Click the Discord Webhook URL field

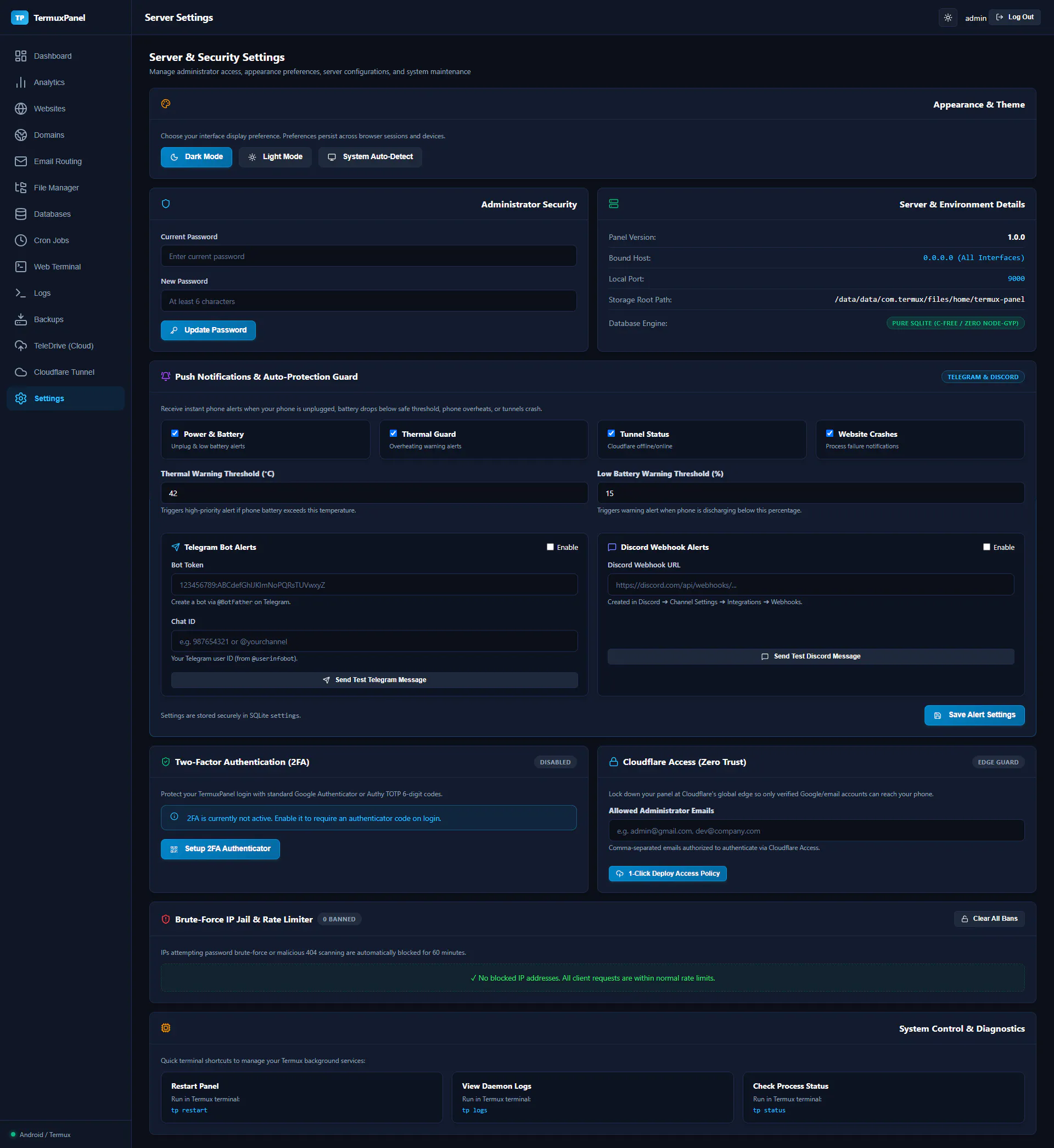click(x=810, y=585)
